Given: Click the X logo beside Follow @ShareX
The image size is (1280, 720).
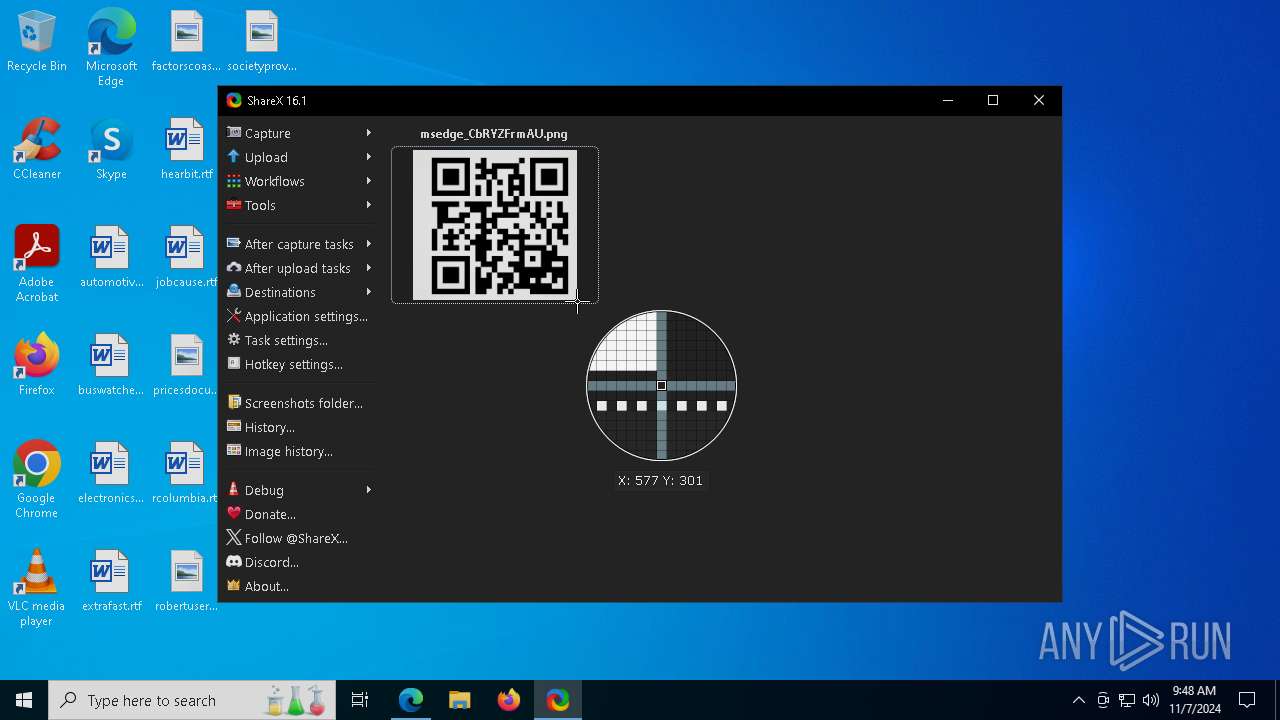Looking at the screenshot, I should (x=234, y=538).
